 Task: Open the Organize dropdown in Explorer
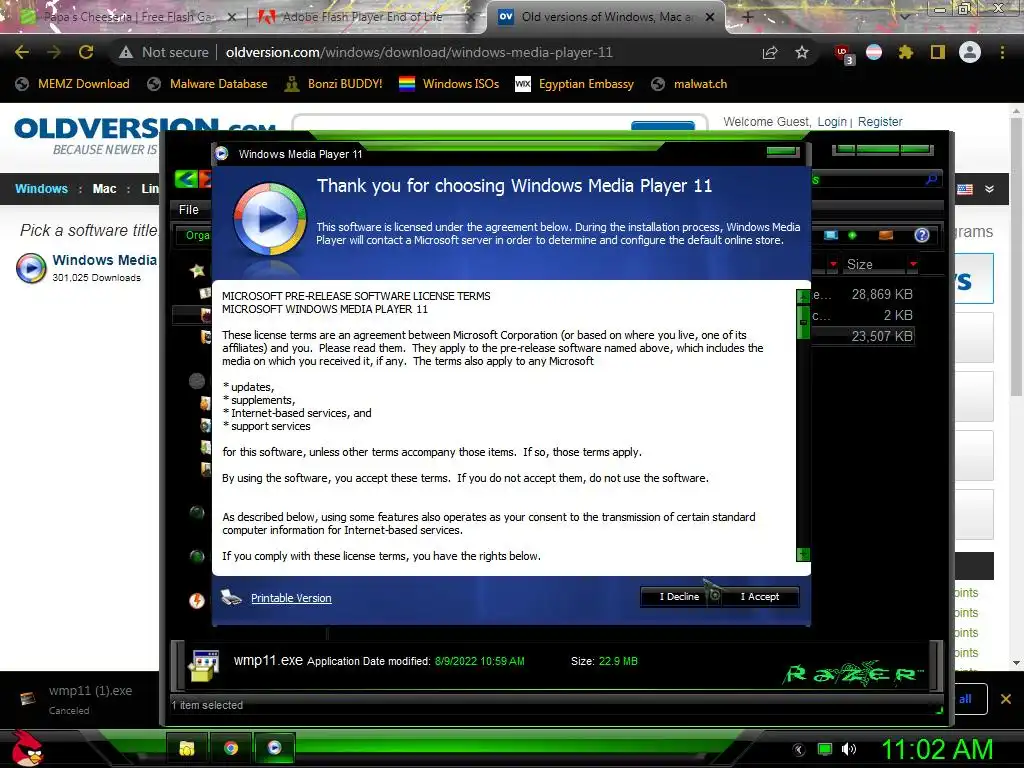click(x=197, y=235)
